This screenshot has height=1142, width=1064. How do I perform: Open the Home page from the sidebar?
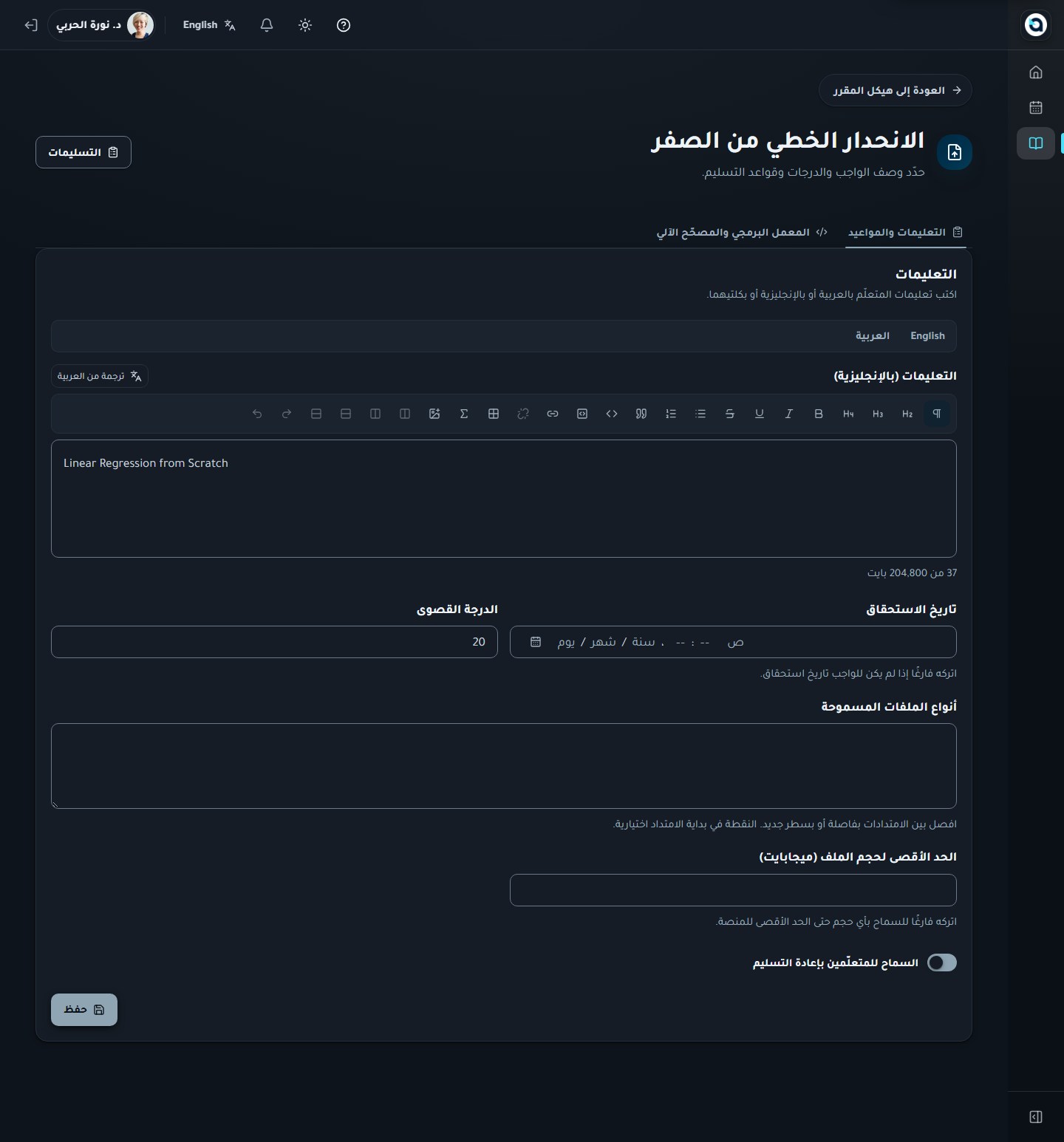click(1036, 72)
